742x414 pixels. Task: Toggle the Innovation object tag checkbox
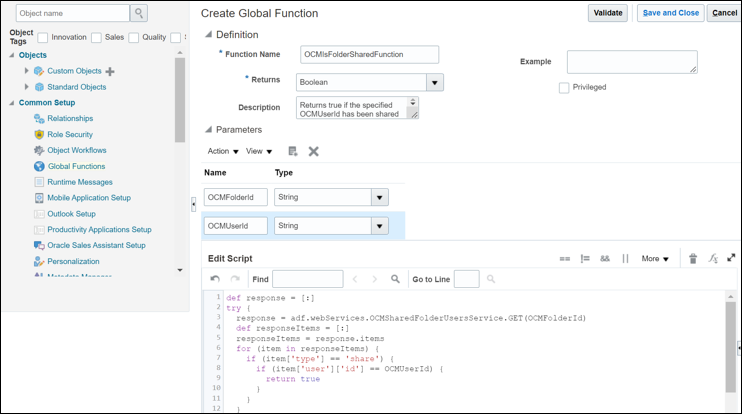pos(43,37)
